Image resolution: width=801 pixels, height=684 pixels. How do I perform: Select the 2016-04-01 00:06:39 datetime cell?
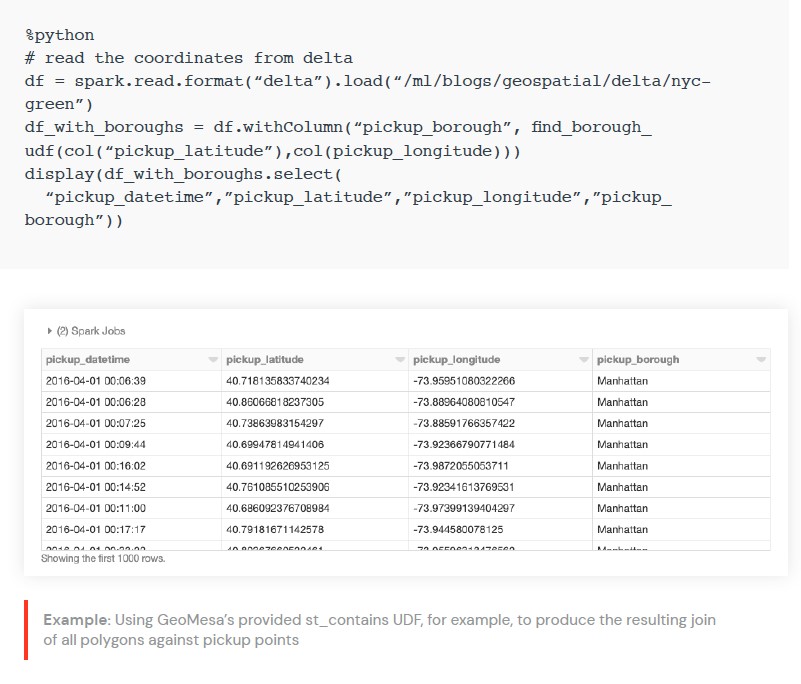pyautogui.click(x=96, y=381)
